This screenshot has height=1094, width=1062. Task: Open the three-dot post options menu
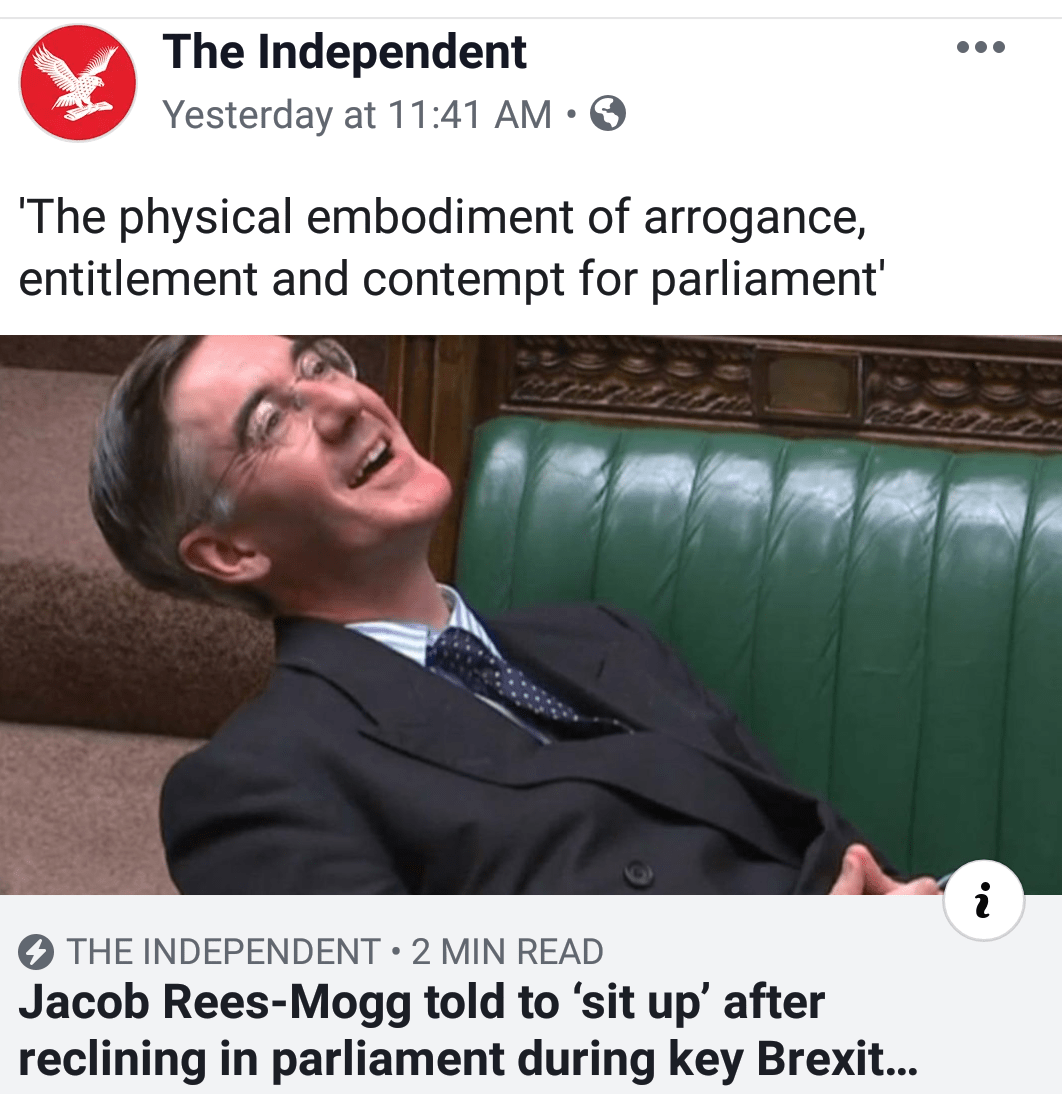[x=980, y=47]
